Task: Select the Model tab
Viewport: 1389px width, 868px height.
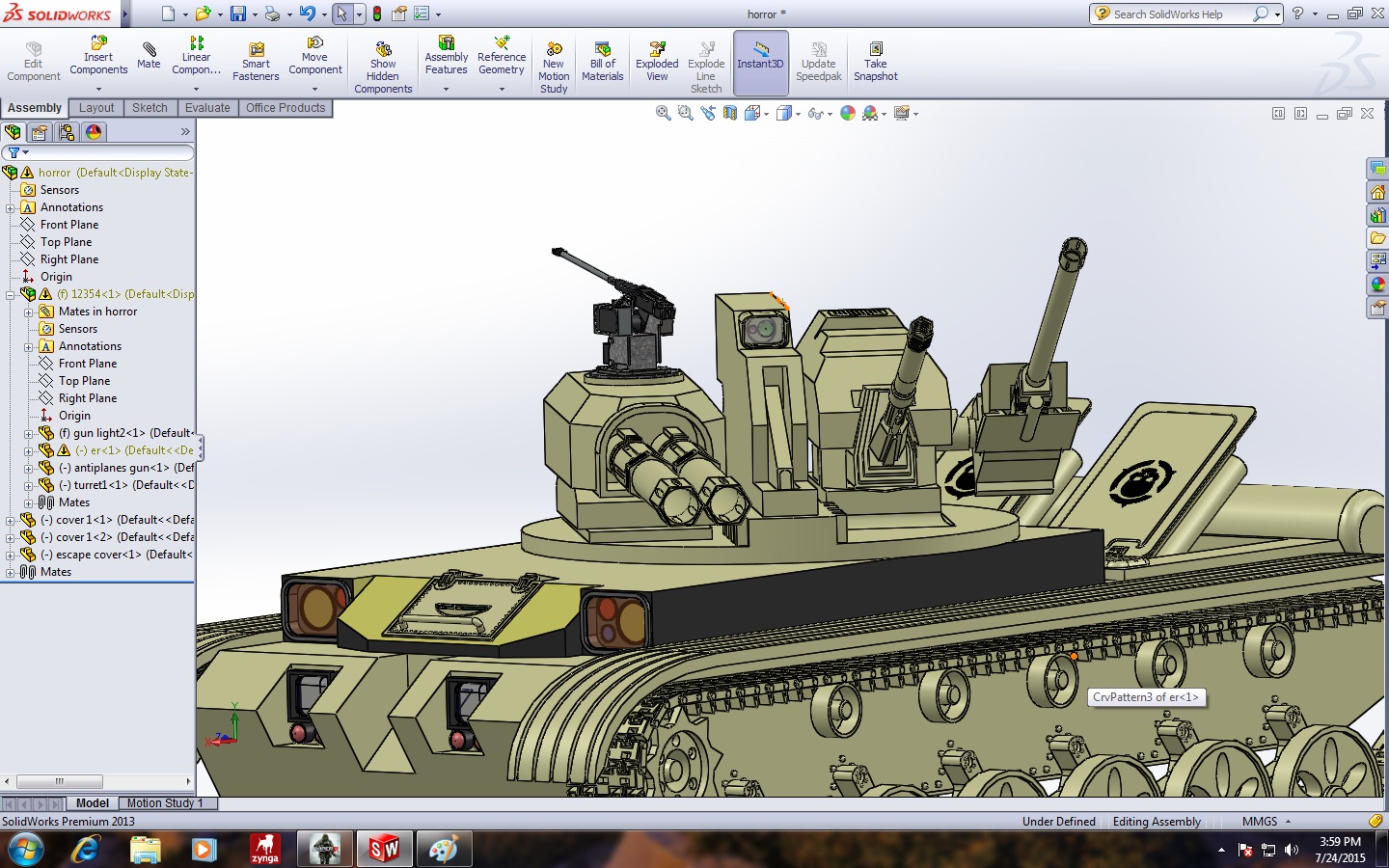Action: (93, 803)
